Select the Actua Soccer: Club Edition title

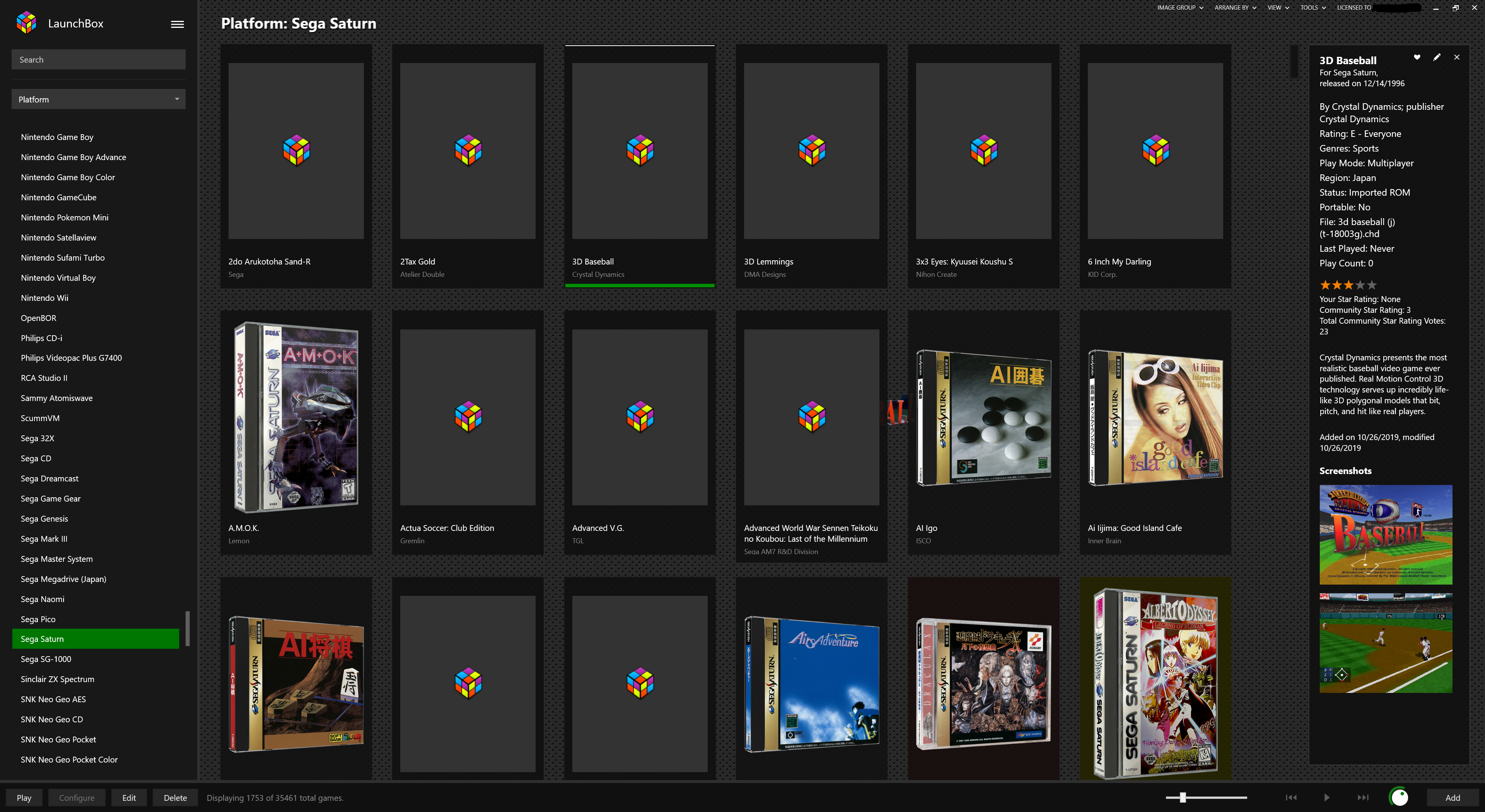coord(447,528)
